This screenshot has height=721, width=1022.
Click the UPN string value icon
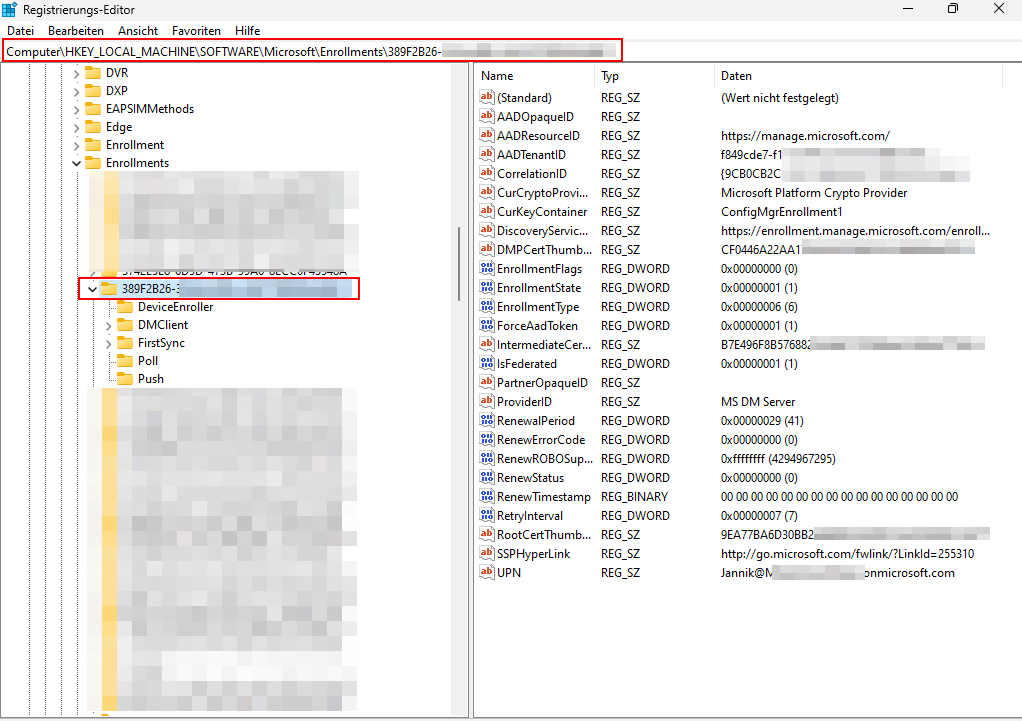click(x=488, y=573)
